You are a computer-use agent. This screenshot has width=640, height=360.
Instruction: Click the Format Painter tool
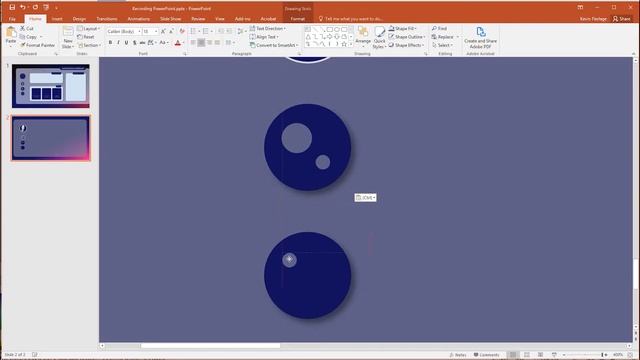38,45
